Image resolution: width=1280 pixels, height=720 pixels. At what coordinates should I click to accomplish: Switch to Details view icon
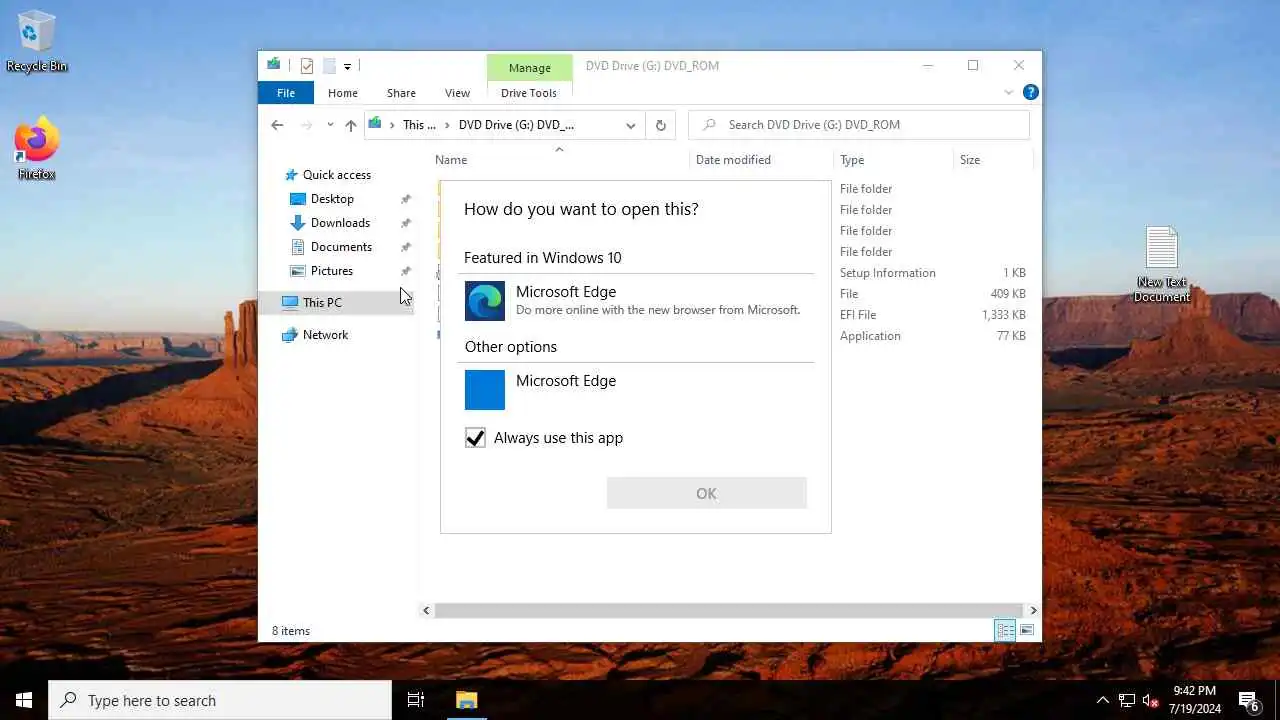(1005, 630)
